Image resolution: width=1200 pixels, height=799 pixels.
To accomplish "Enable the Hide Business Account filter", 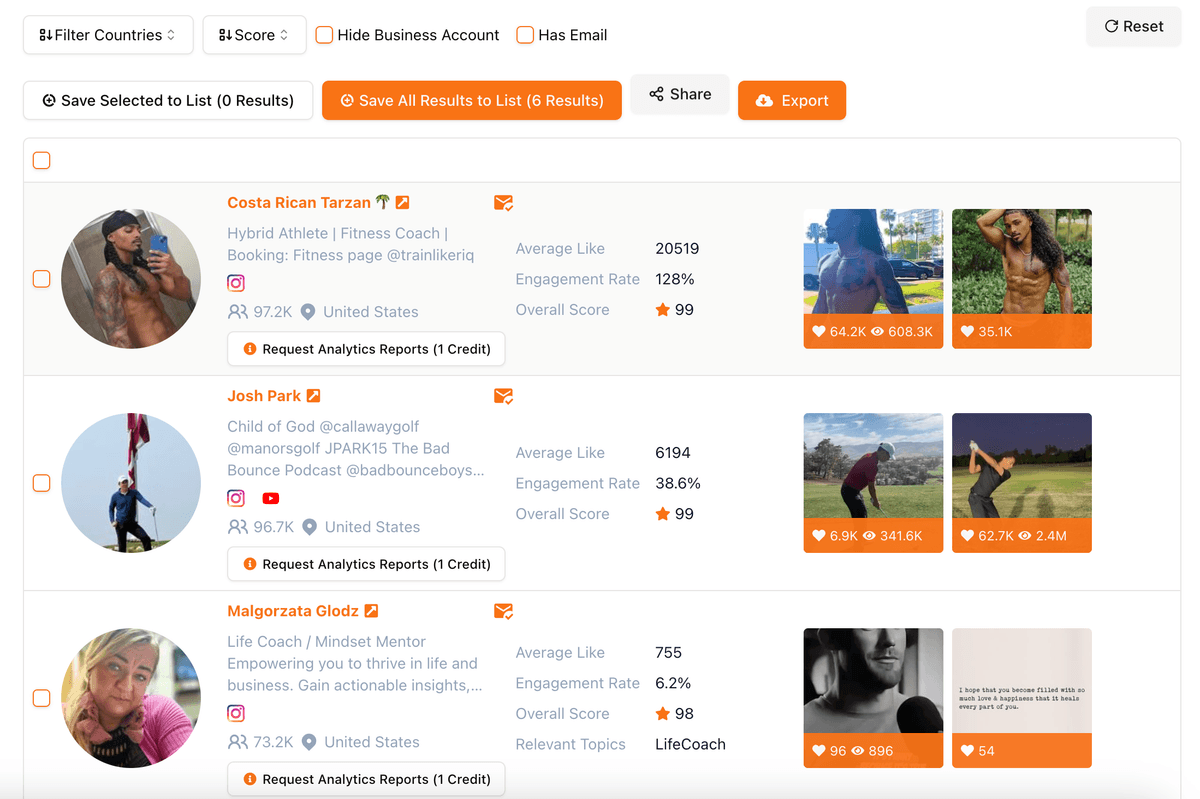I will coord(324,34).
